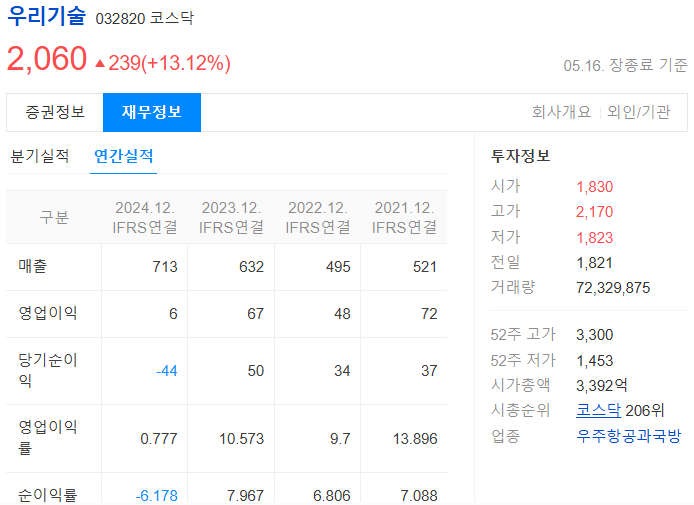Click the 시가 value 1,830

click(594, 187)
